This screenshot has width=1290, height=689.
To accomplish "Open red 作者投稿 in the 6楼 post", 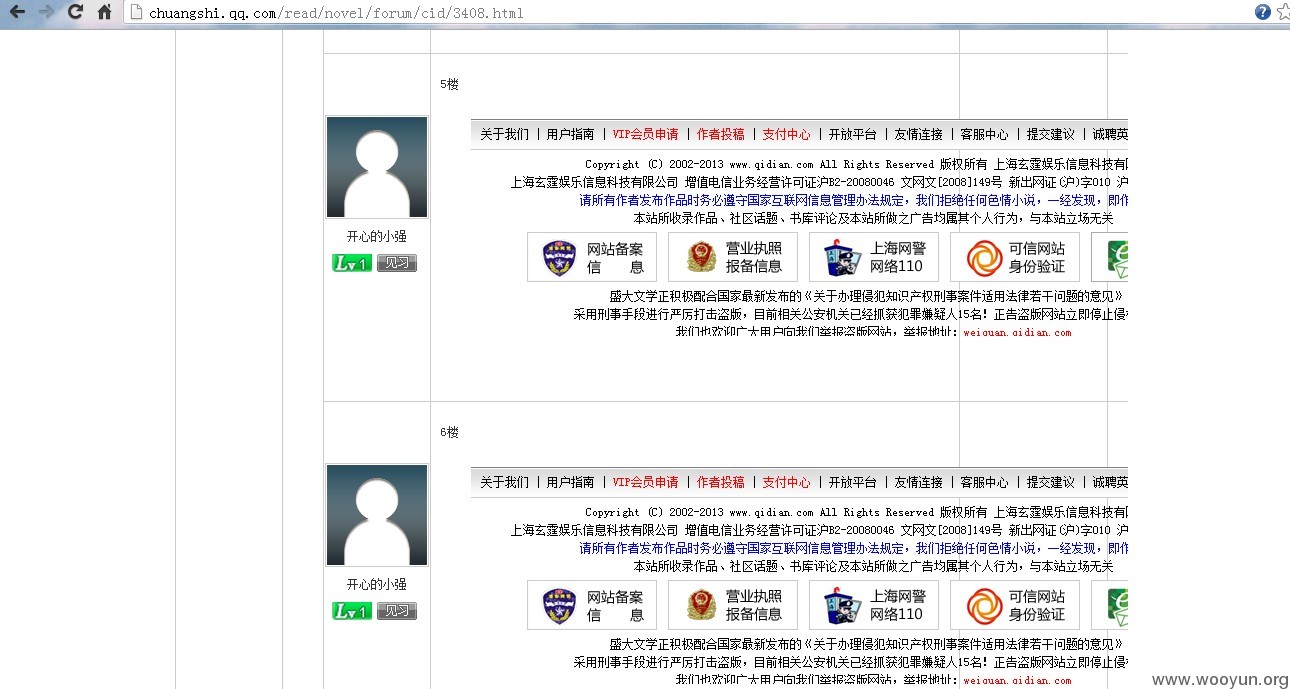I will pyautogui.click(x=721, y=482).
